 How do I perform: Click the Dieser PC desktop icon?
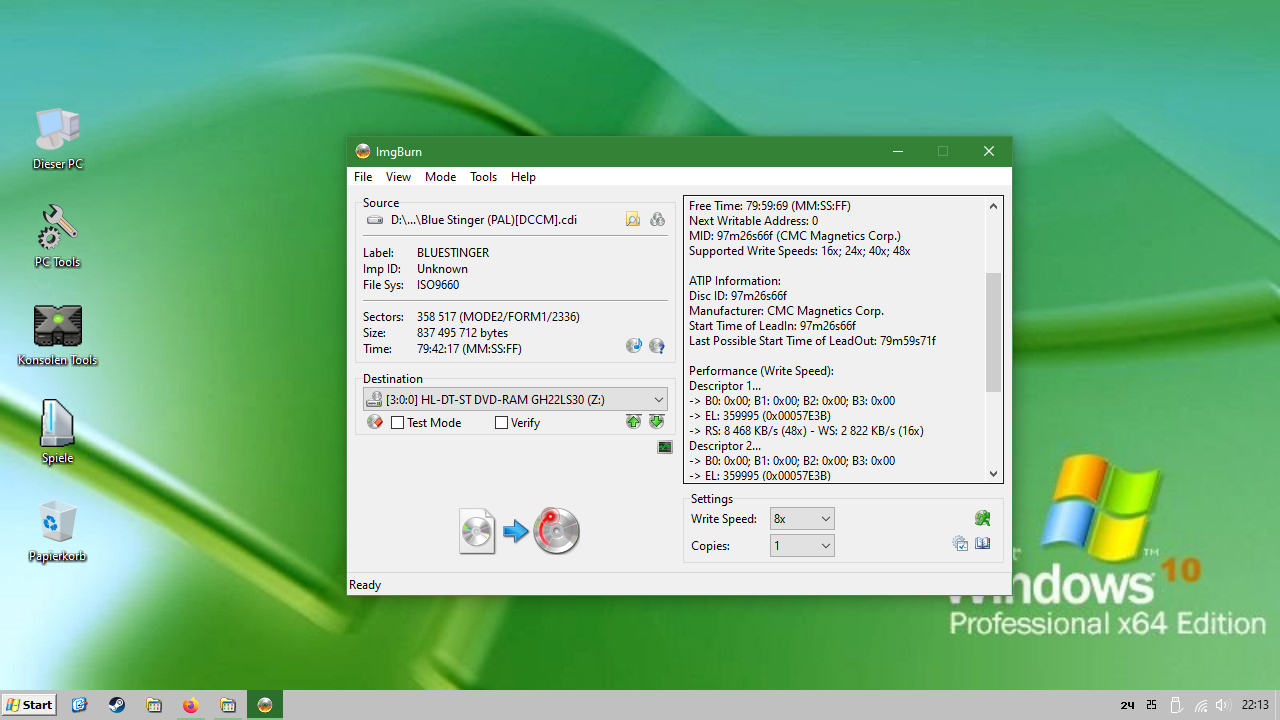(58, 138)
